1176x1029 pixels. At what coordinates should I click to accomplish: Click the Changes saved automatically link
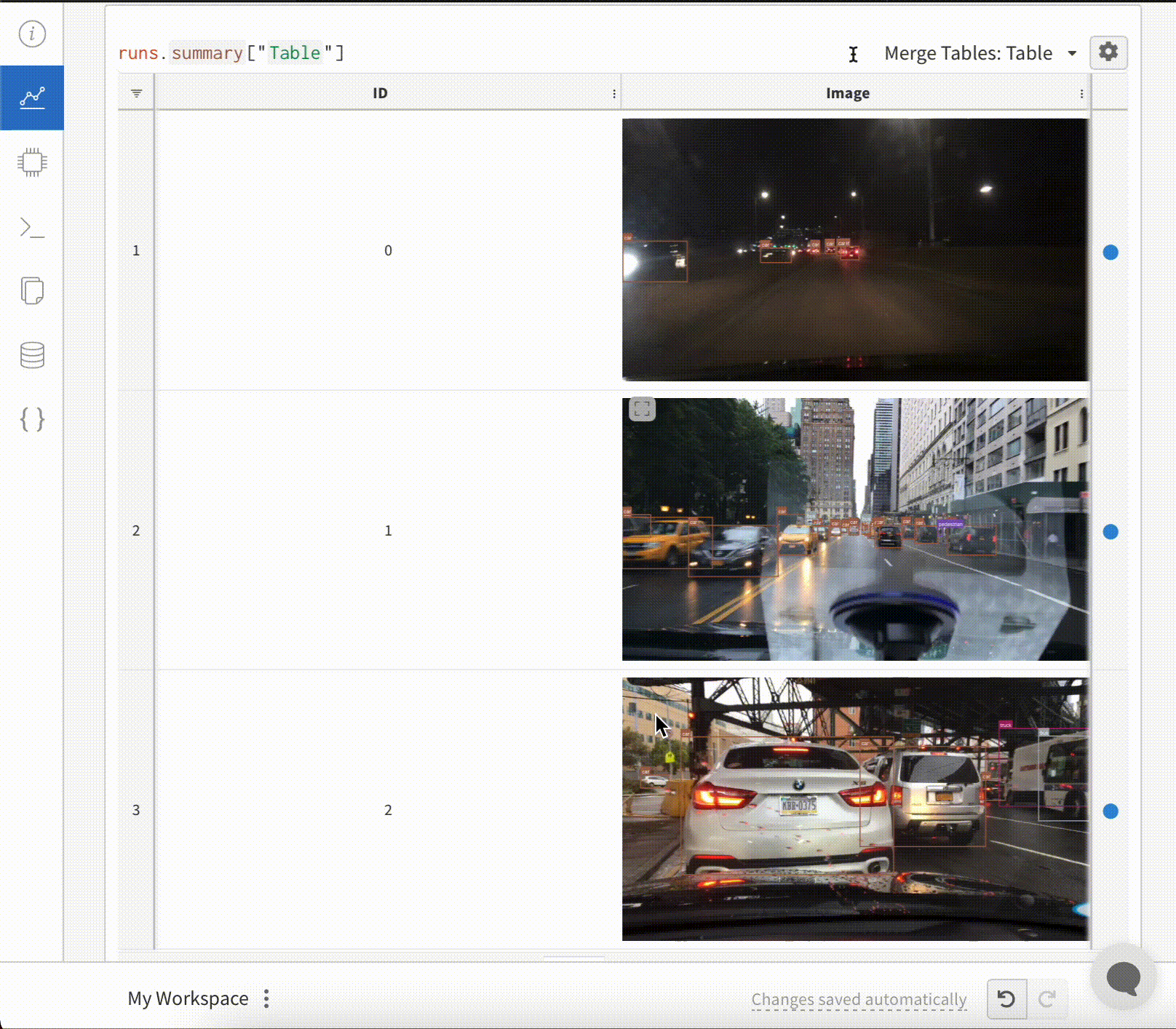tap(859, 999)
